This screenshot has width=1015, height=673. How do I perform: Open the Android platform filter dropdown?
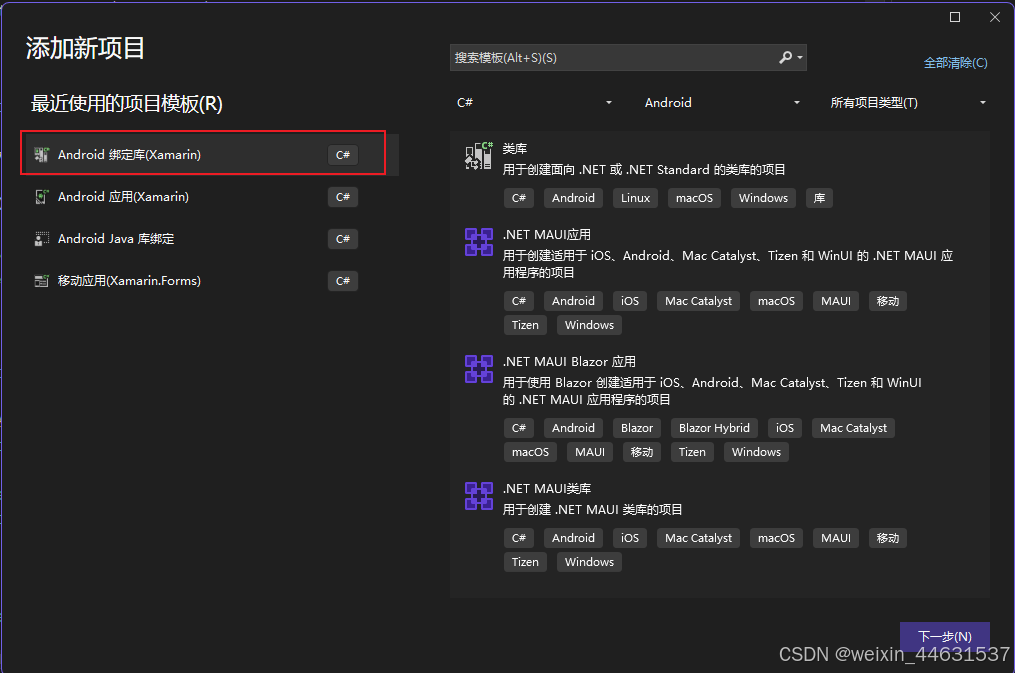[x=722, y=102]
